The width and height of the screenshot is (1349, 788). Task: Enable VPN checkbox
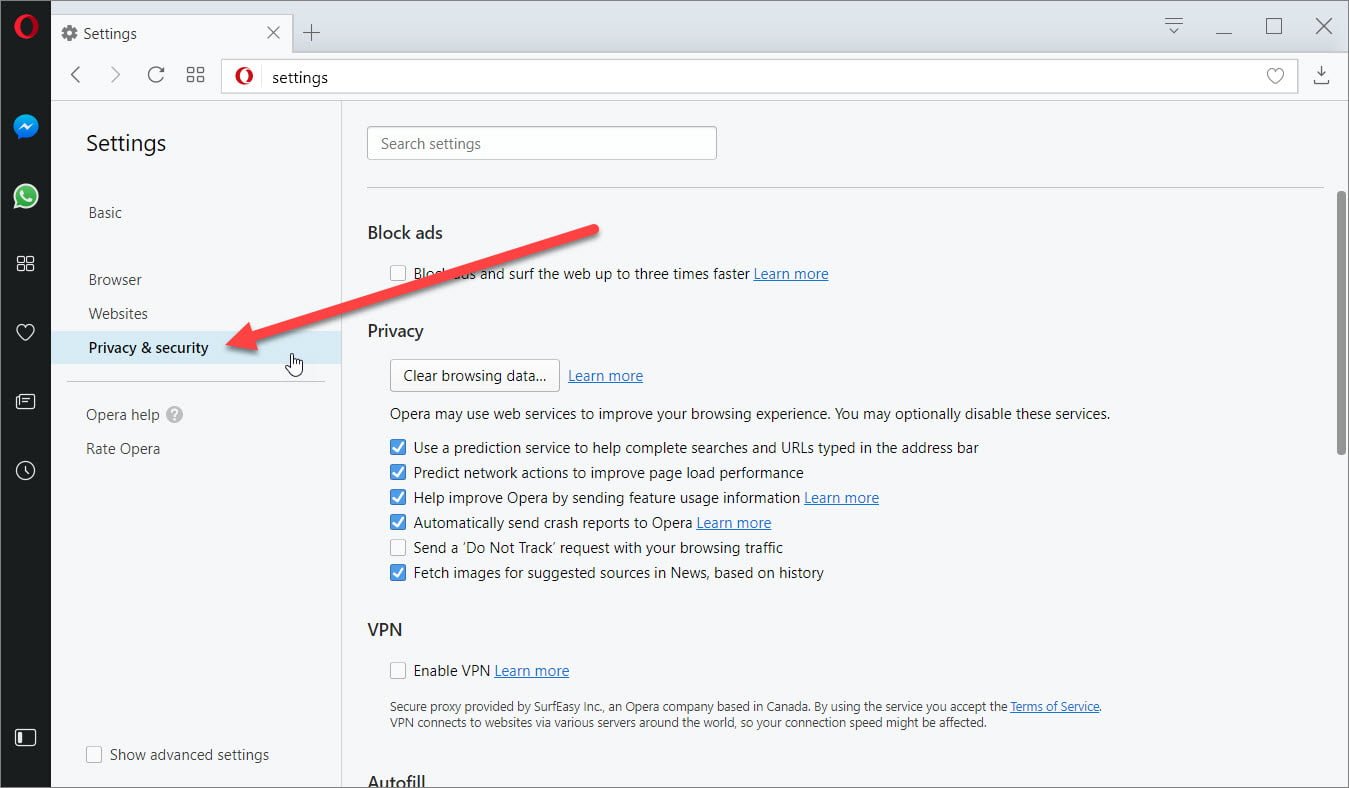398,671
